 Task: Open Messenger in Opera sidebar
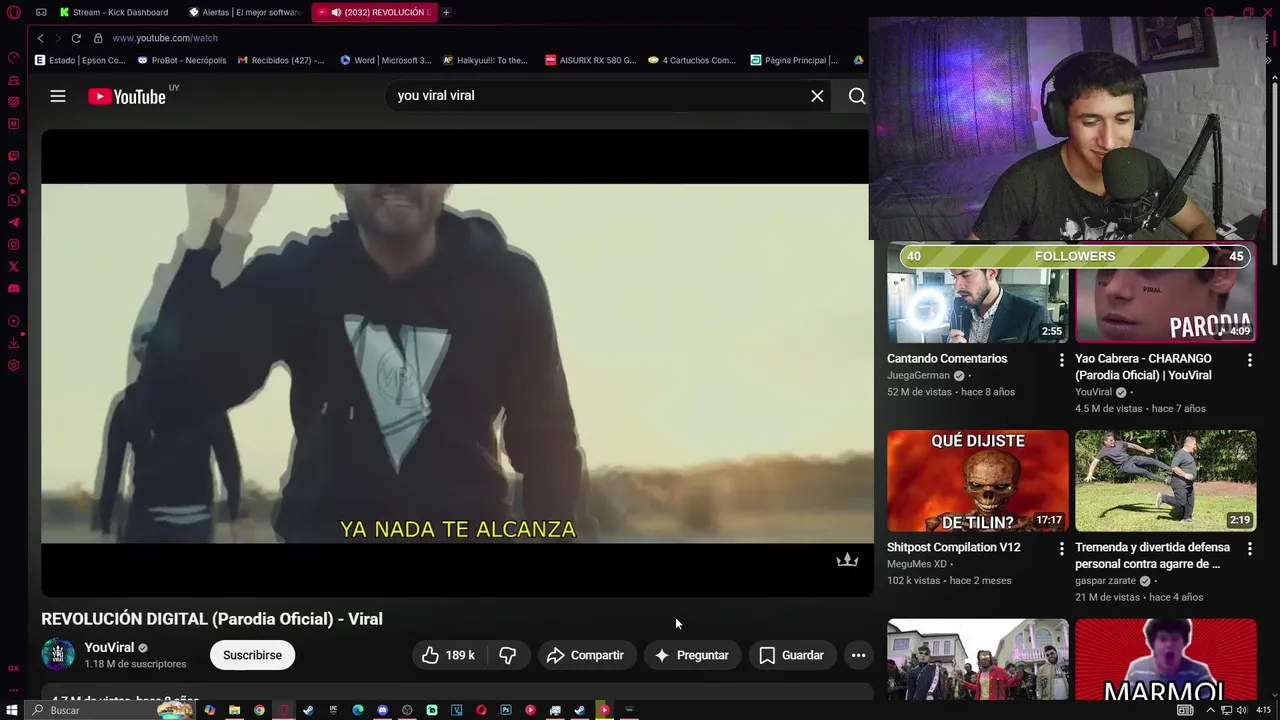(14, 179)
